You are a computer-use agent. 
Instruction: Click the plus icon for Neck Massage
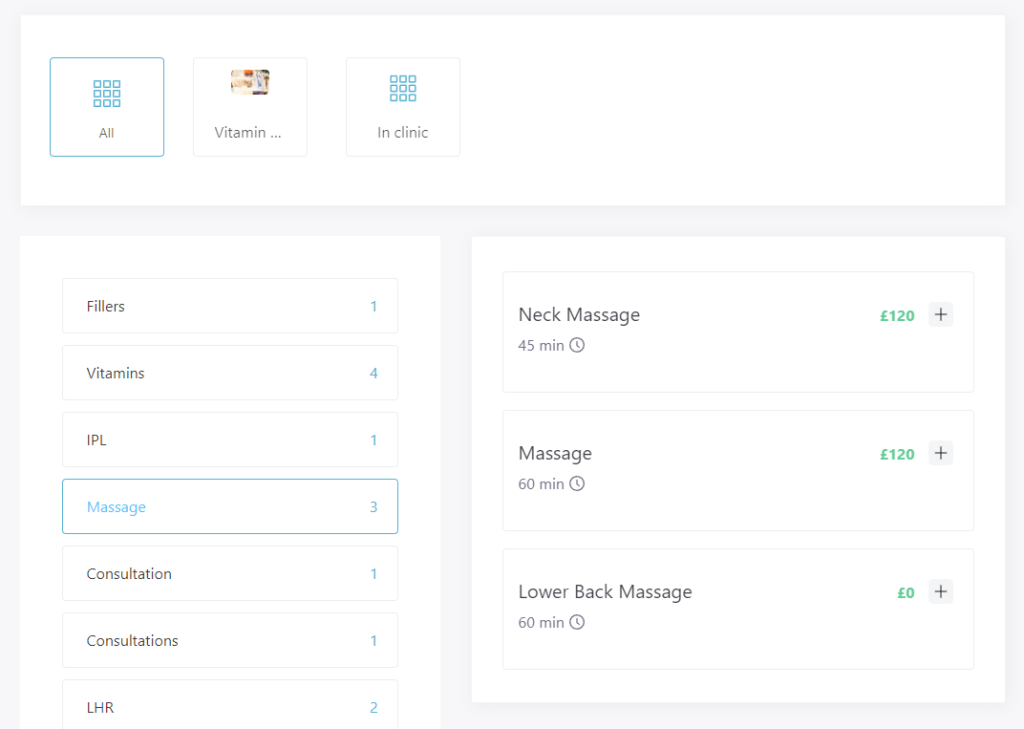click(940, 315)
